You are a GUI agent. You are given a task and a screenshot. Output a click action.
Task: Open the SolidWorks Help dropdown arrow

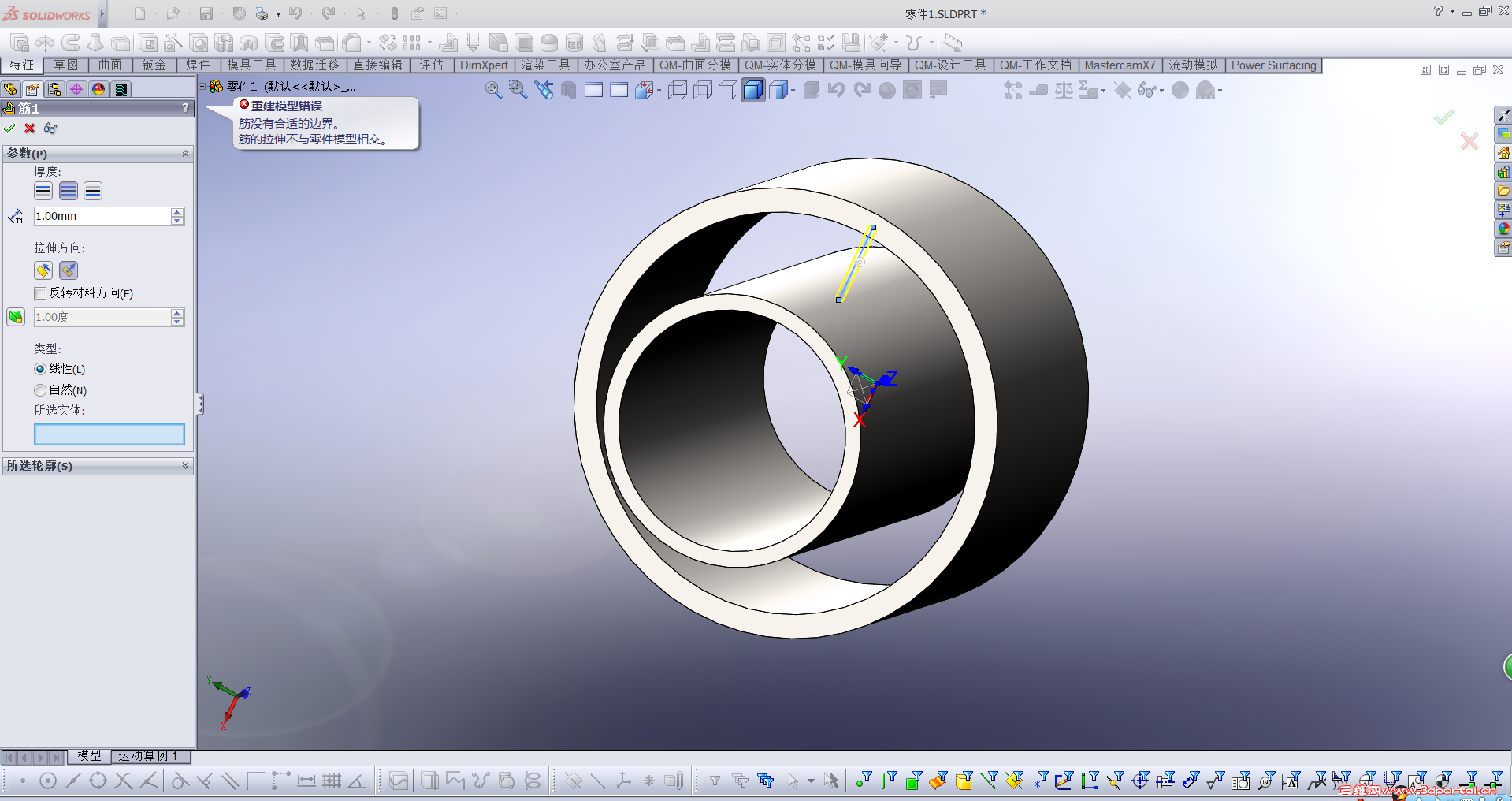1452,11
